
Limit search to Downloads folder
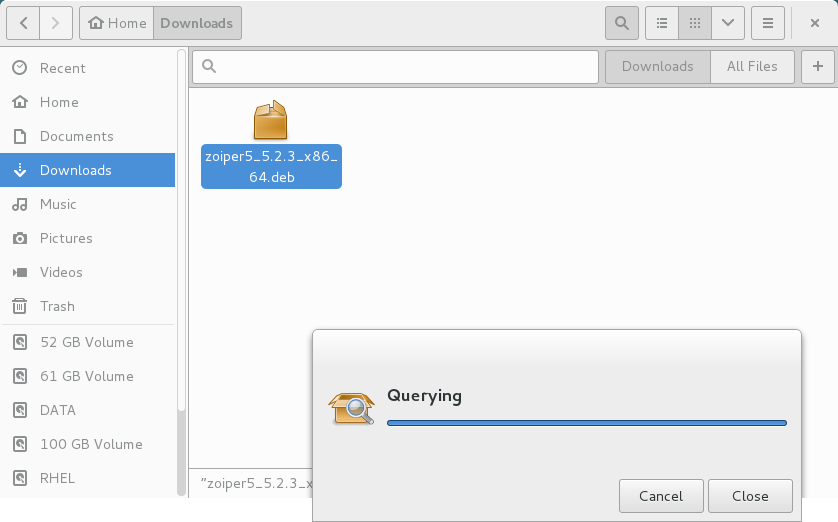[657, 66]
